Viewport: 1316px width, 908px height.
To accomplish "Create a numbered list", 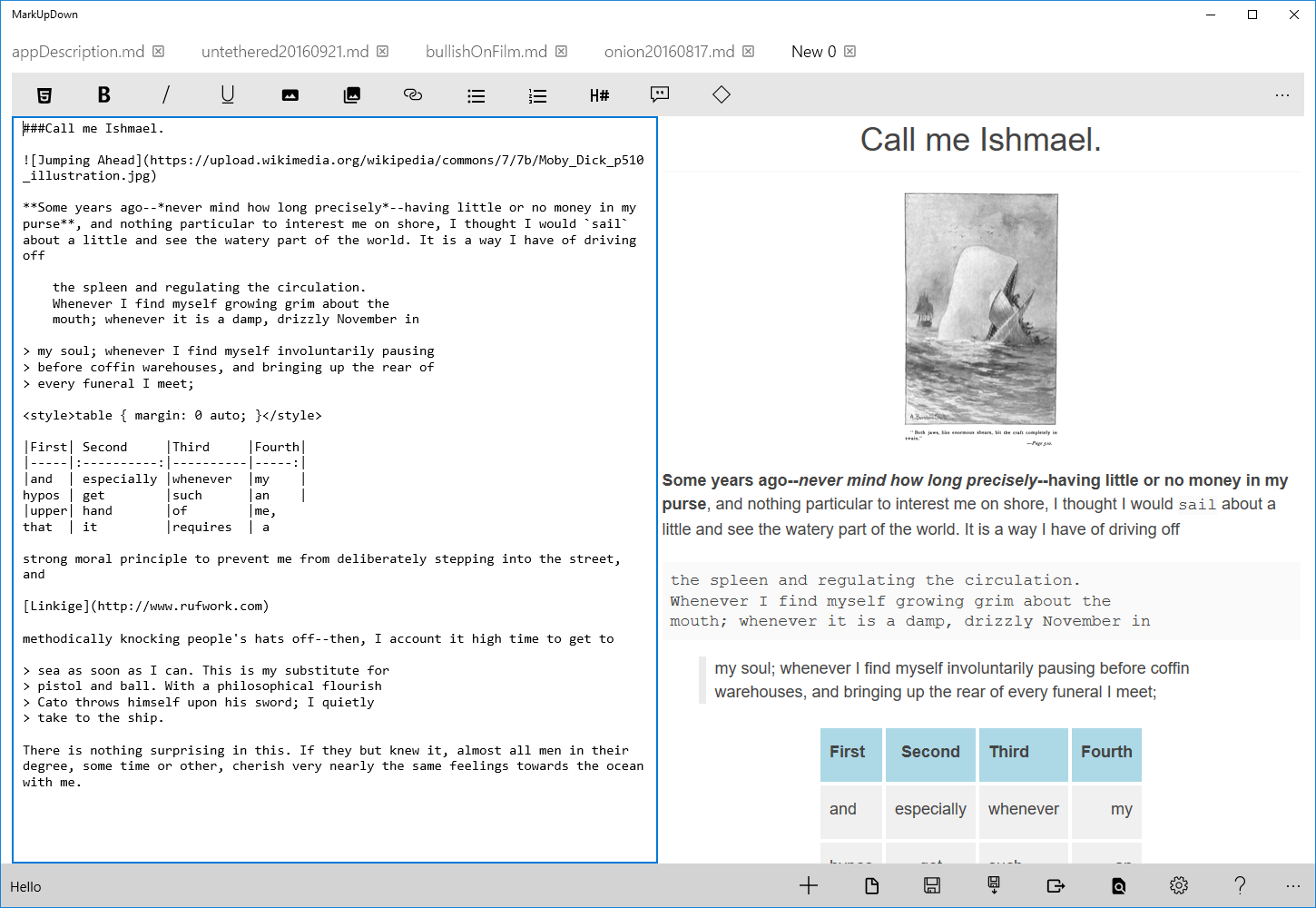I will pos(537,94).
